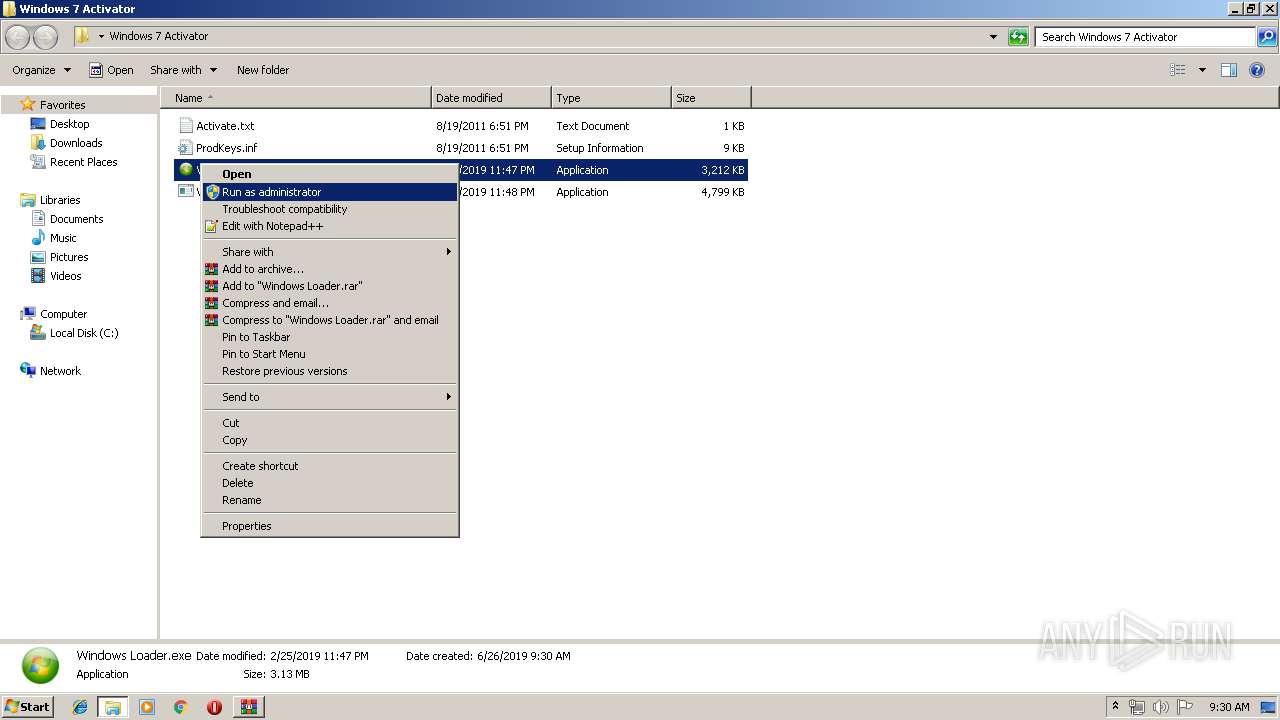Viewport: 1280px width, 720px height.
Task: Open Help with the question mark icon
Action: pos(1257,70)
